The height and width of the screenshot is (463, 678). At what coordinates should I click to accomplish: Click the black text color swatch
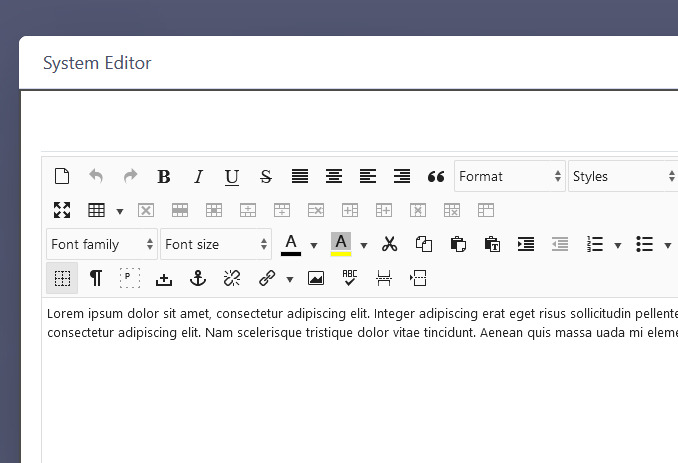[291, 244]
